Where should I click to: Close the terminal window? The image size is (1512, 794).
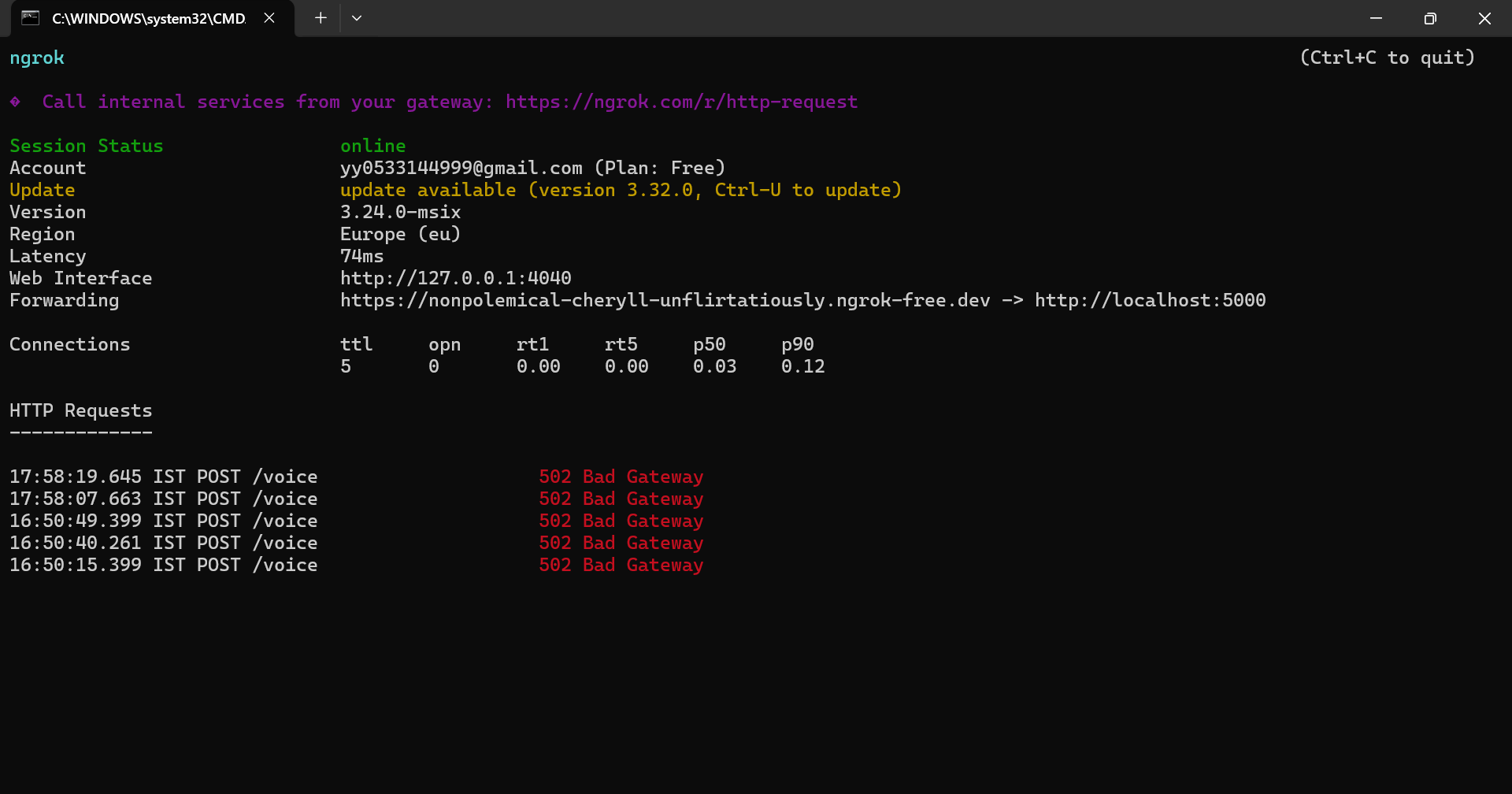click(1484, 18)
